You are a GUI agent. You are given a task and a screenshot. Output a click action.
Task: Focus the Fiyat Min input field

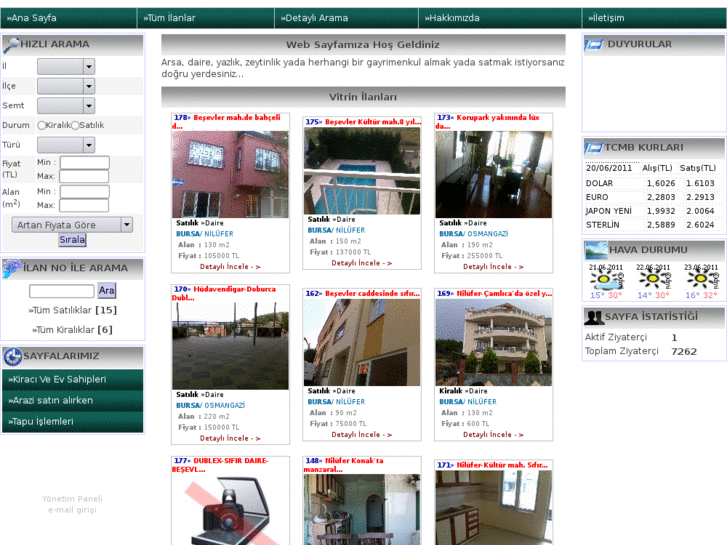tap(84, 163)
